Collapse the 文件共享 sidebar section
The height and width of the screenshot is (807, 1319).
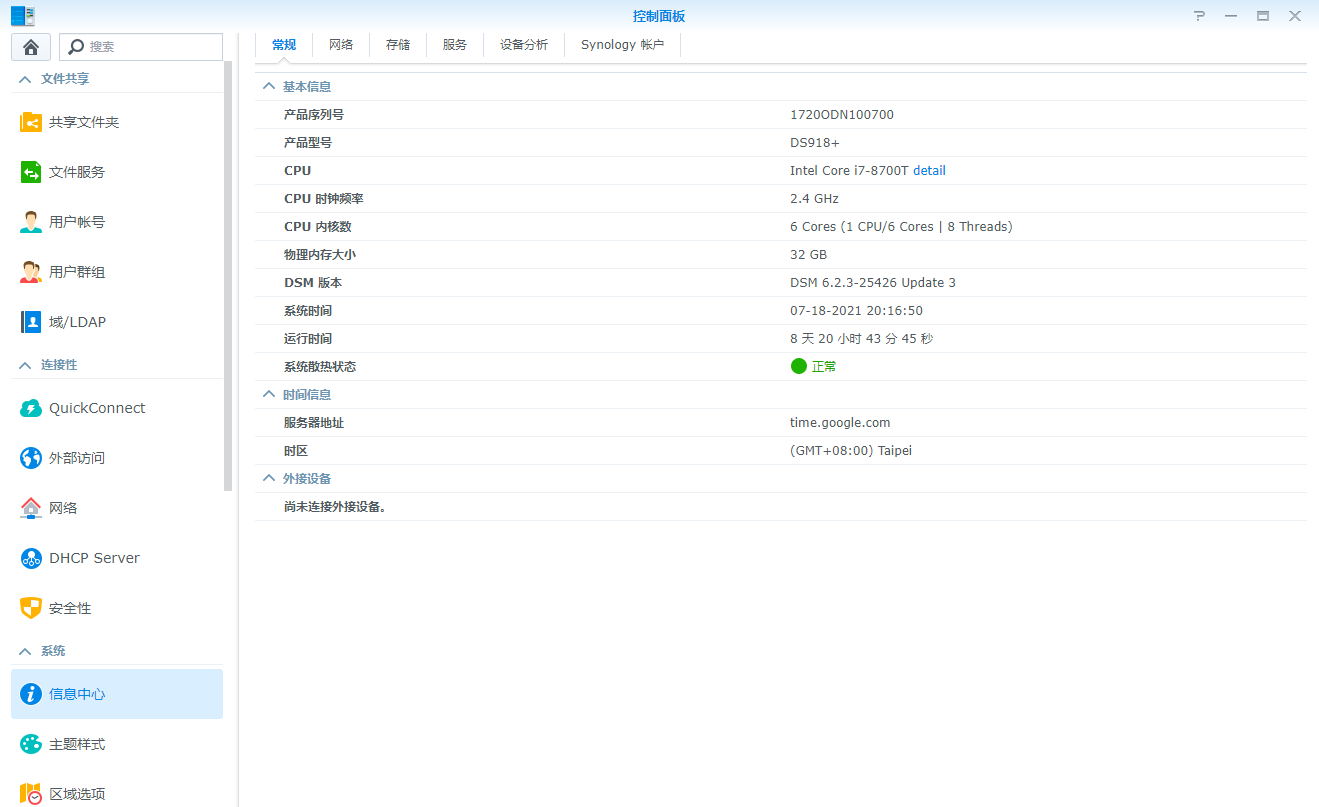click(x=25, y=79)
